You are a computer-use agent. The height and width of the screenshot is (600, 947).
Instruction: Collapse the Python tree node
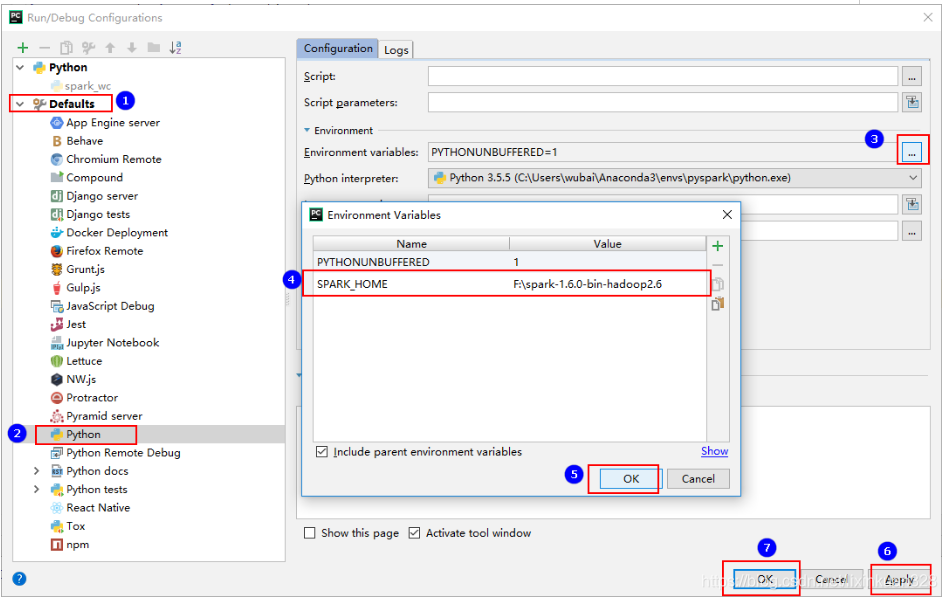[x=18, y=67]
